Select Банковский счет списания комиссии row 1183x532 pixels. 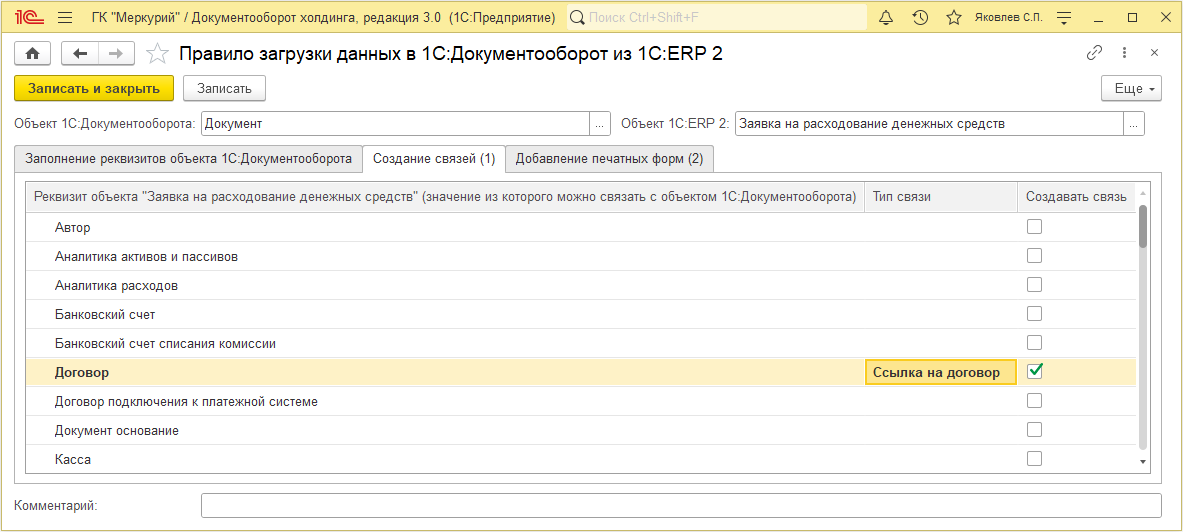[581, 343]
